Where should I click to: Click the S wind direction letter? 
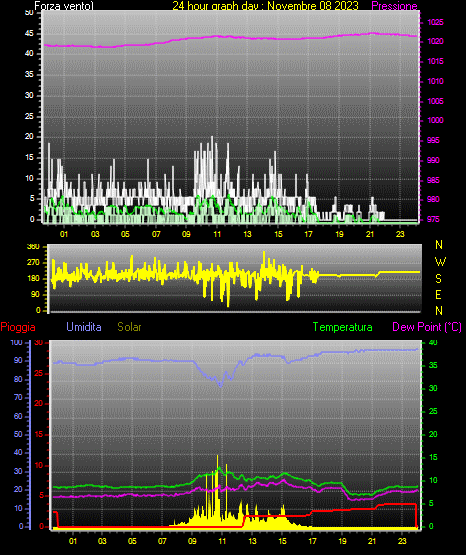click(x=438, y=279)
